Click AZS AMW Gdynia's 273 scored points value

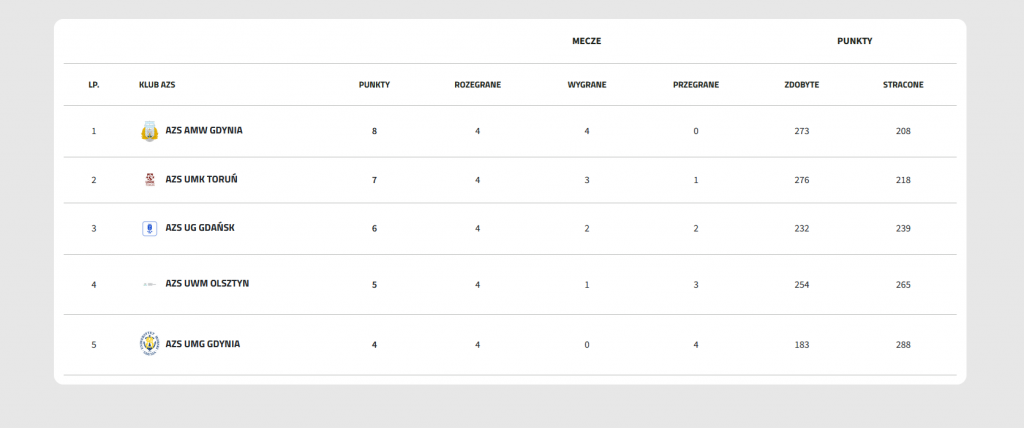tap(802, 131)
